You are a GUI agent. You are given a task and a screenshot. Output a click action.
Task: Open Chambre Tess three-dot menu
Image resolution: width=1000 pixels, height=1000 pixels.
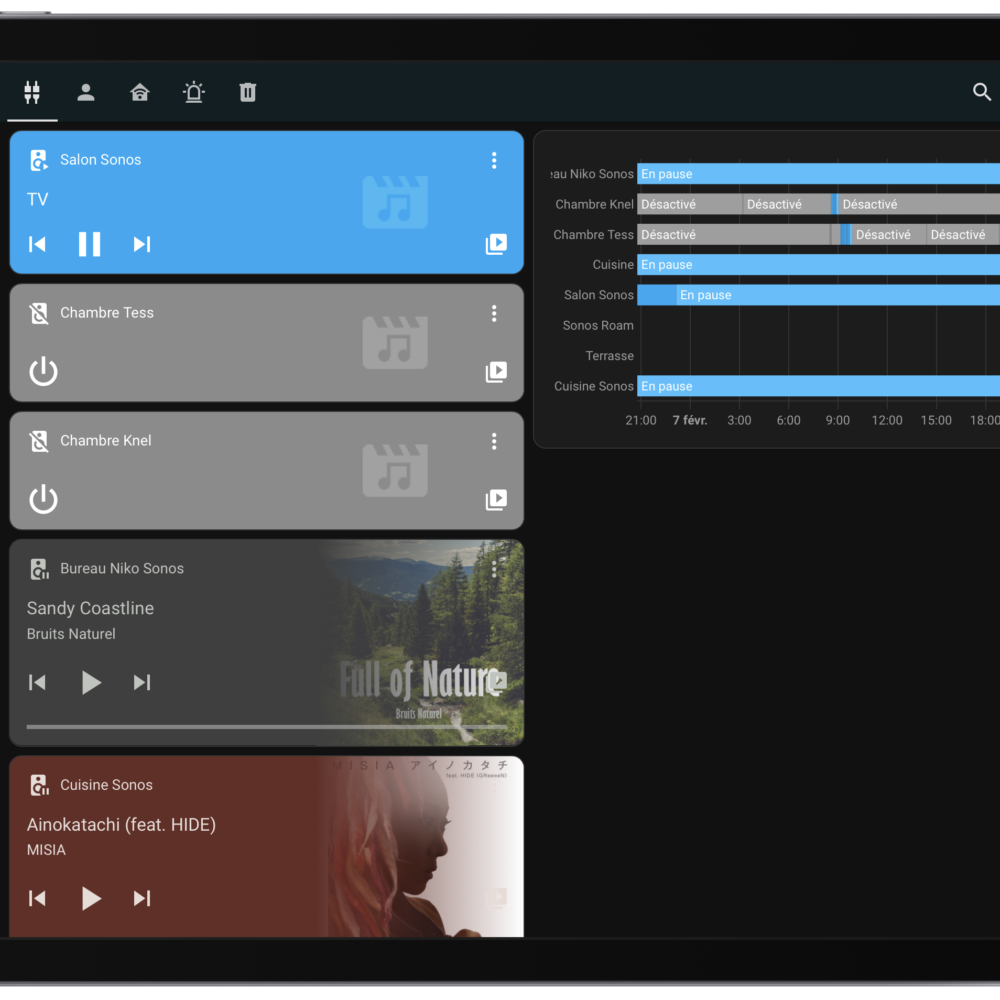coord(494,313)
